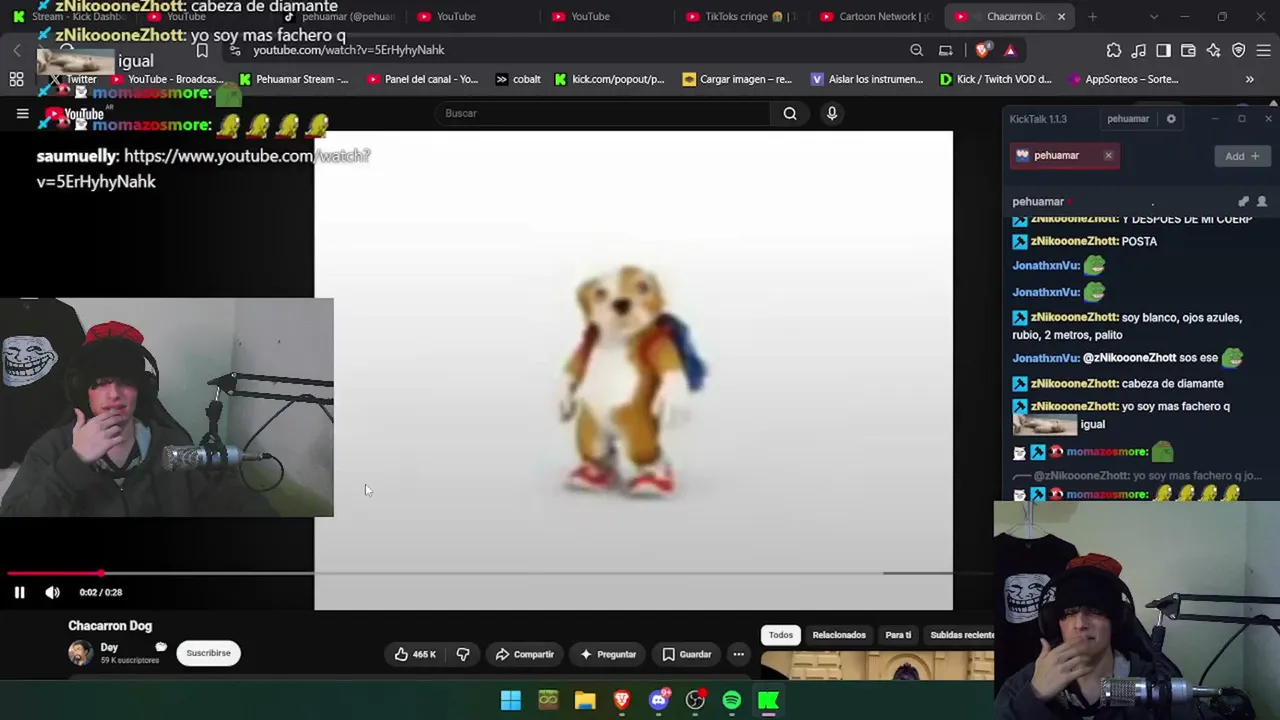Open the Kick app from the taskbar
The height and width of the screenshot is (720, 1280).
tap(769, 700)
